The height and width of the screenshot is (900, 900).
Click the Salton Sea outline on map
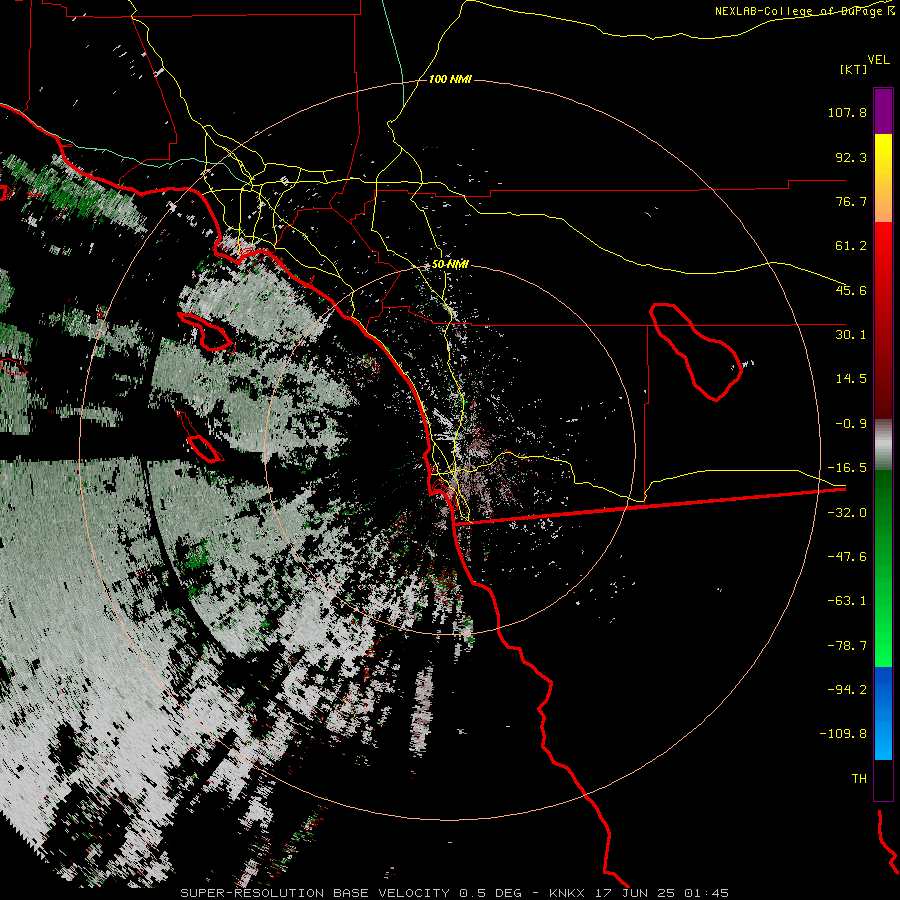(695, 351)
